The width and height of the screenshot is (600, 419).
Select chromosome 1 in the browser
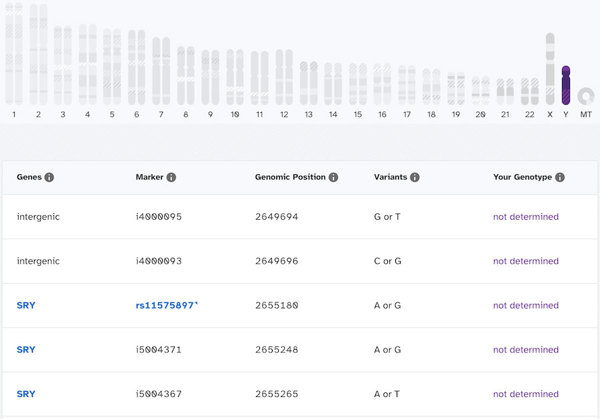click(14, 54)
